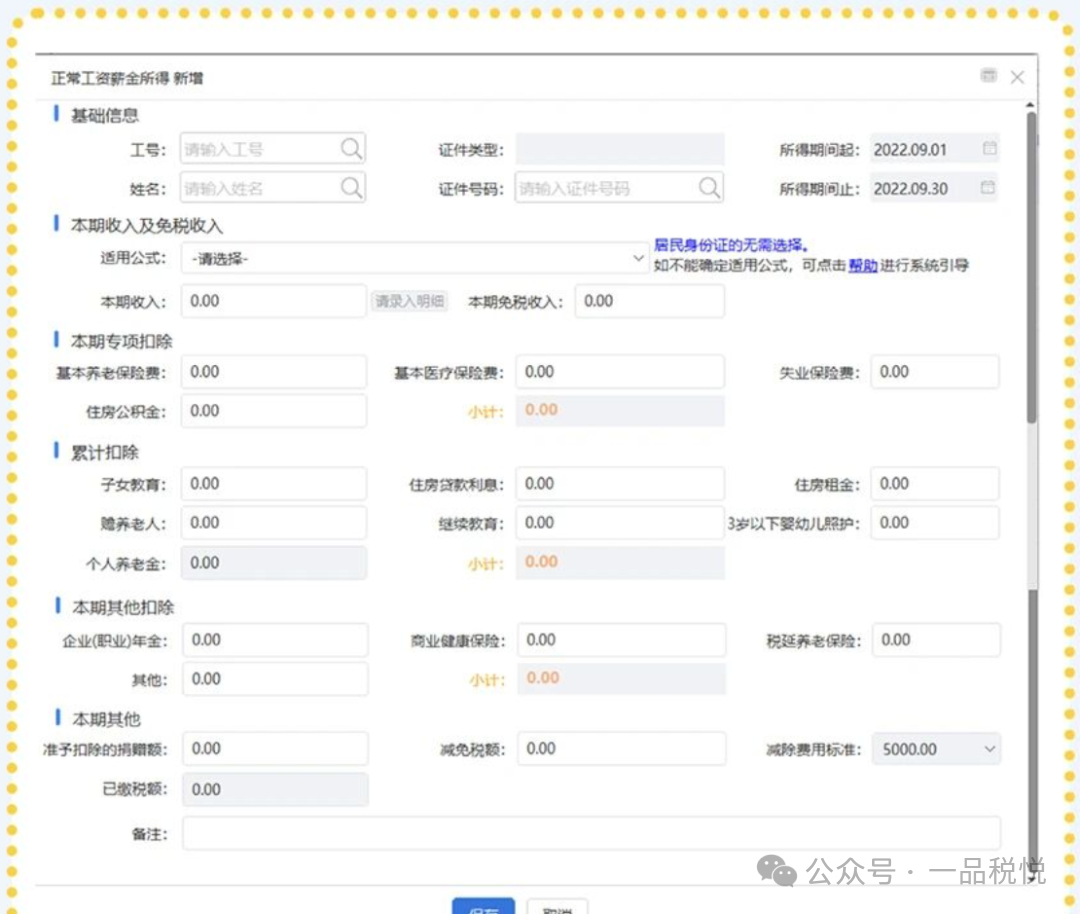This screenshot has width=1080, height=914.
Task: Click the blue 保存 button
Action: [x=483, y=908]
